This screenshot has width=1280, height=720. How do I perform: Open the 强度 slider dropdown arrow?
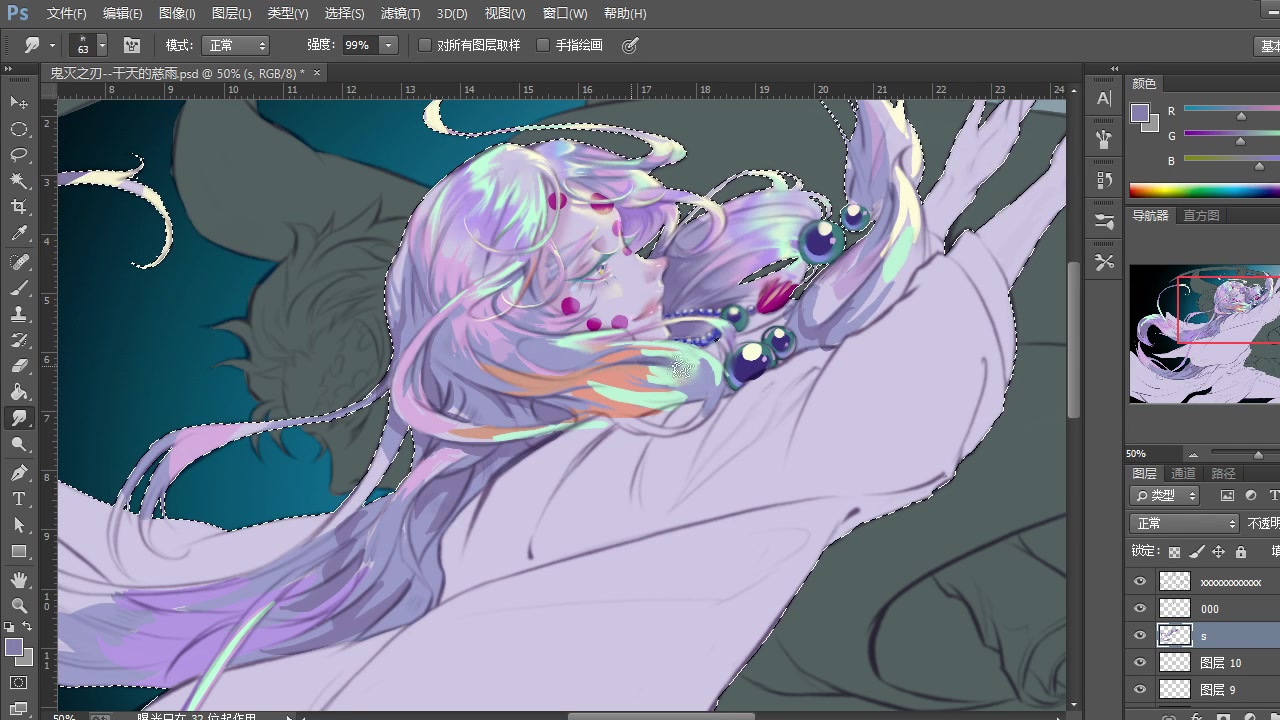pos(388,45)
